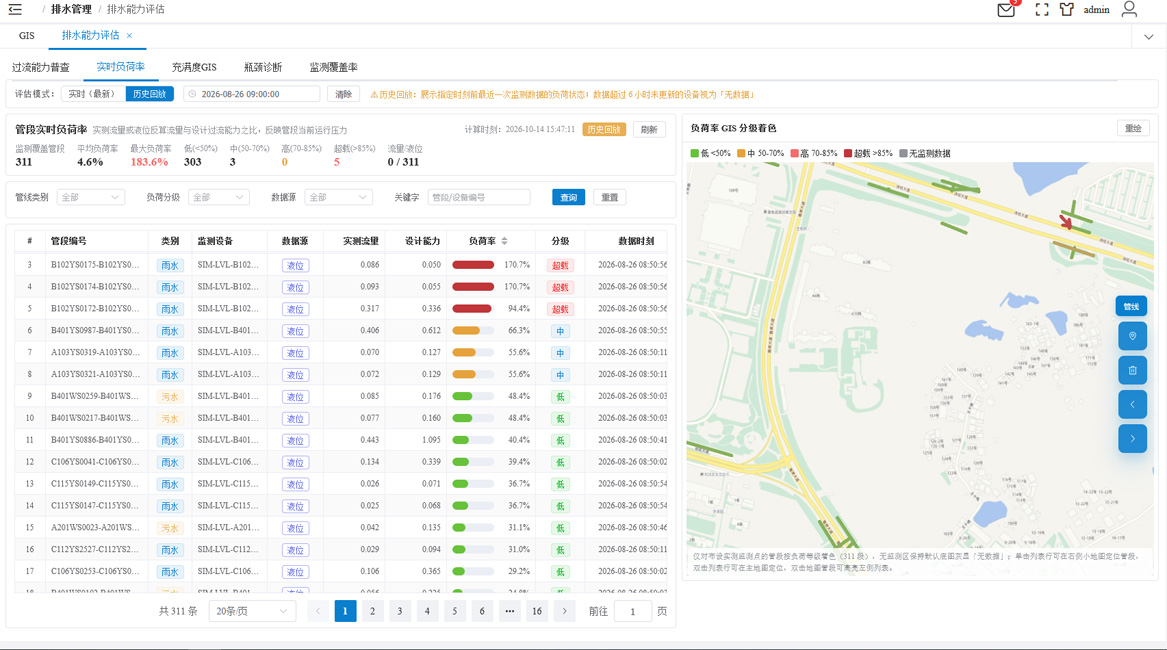Image resolution: width=1167 pixels, height=650 pixels.
Task: Click the 污水 tag in row 9
Action: point(170,397)
